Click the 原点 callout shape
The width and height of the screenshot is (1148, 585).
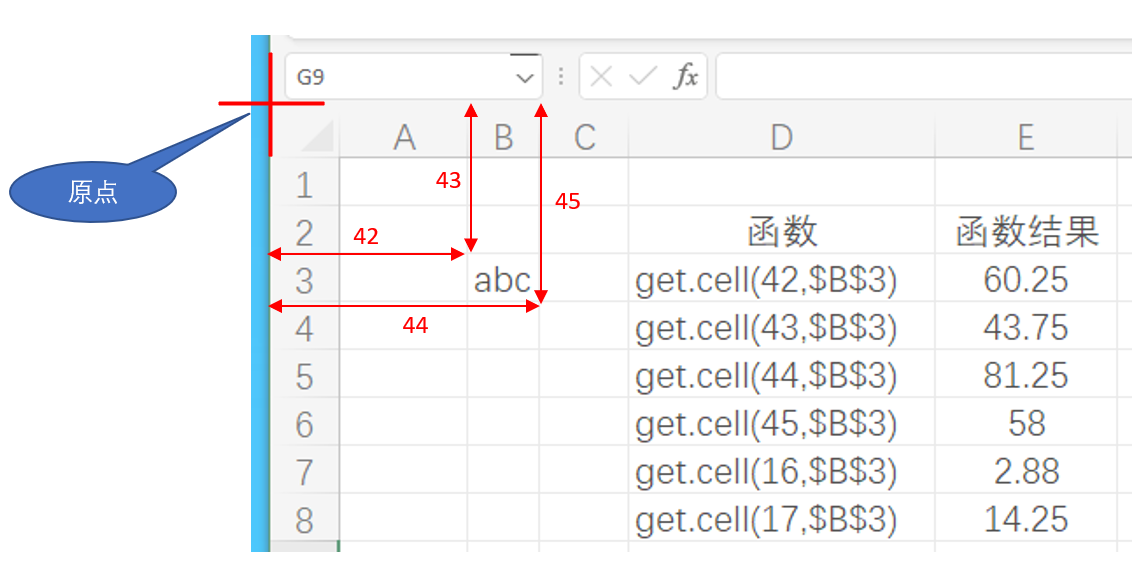point(90,193)
